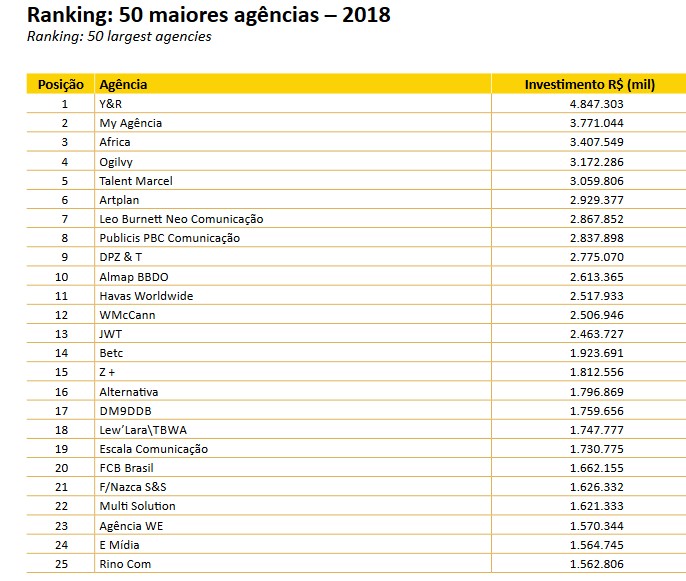Select the Havas Worldwide row name
The height and width of the screenshot is (581, 686).
click(x=146, y=296)
